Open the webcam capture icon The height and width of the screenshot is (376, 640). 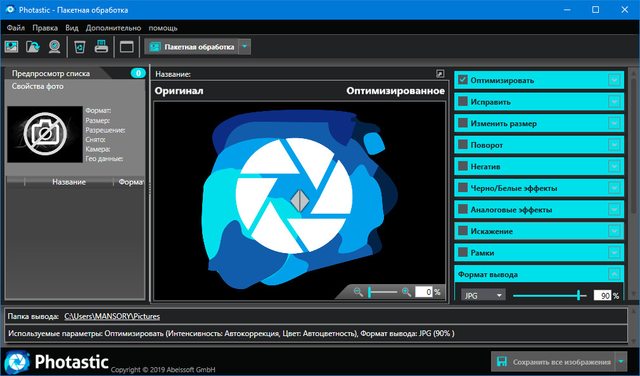54,47
